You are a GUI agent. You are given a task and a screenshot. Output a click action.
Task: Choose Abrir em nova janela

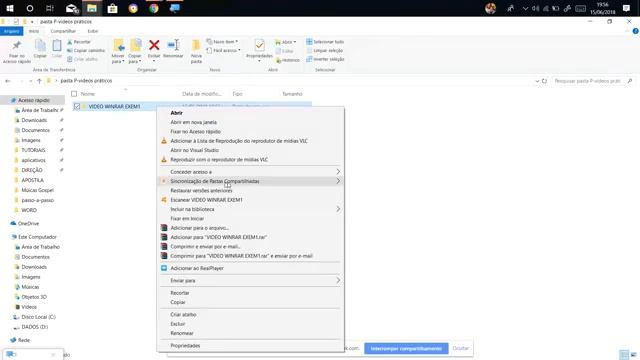[x=250, y=122]
